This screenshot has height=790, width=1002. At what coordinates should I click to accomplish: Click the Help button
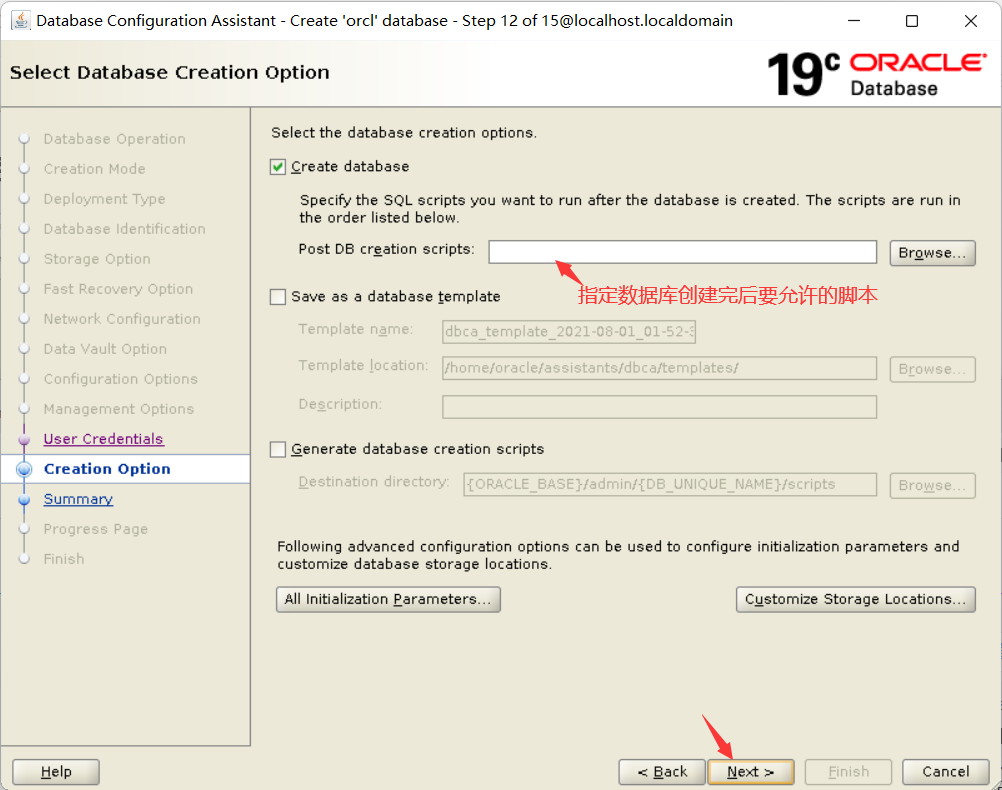(56, 771)
